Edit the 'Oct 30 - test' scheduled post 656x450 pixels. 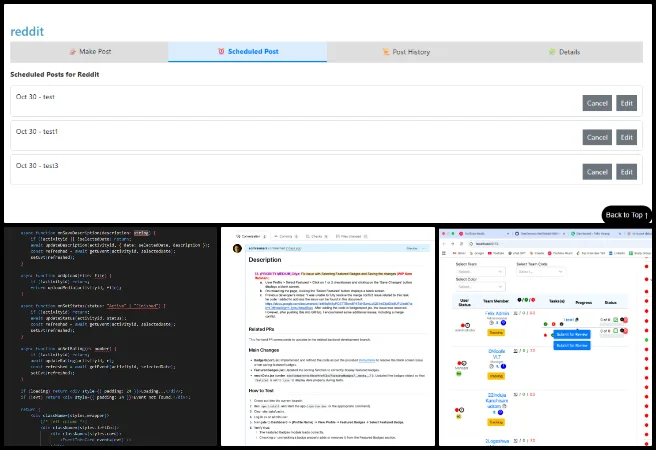point(626,103)
